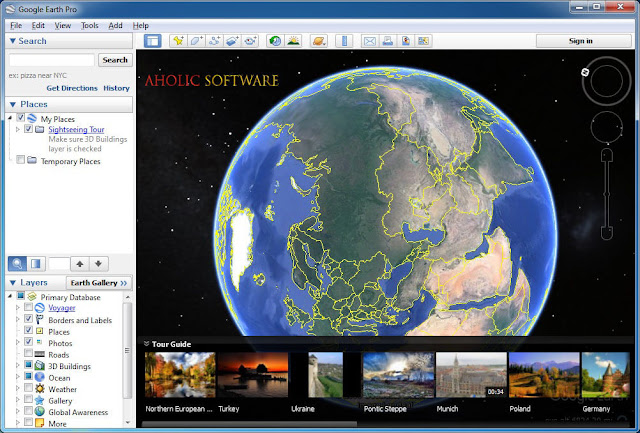This screenshot has width=640, height=433.
Task: Open the Tools menu
Action: click(x=89, y=25)
